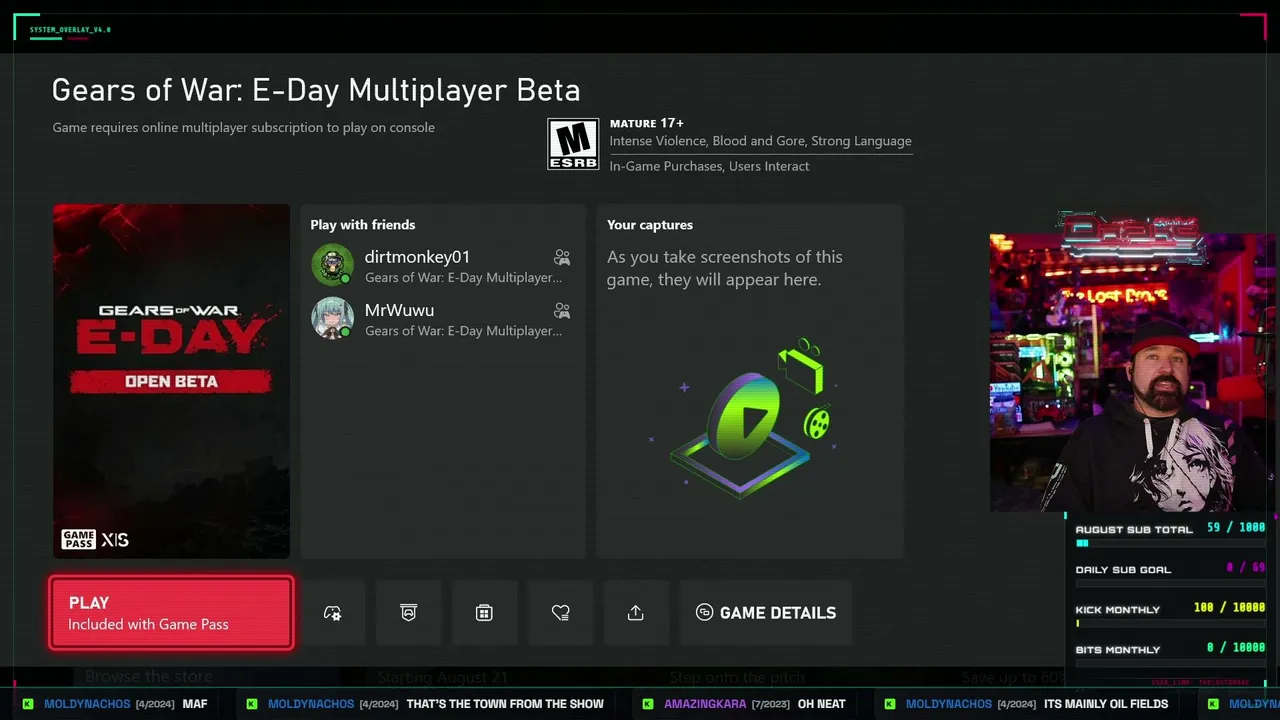Open the store add-ons grid icon
The image size is (1280, 720).
(484, 613)
